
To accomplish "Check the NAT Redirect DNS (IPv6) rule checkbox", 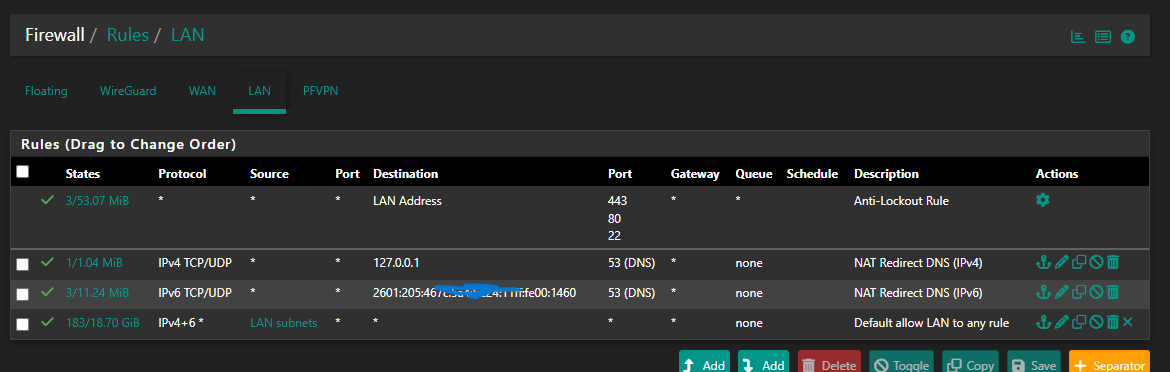I will coord(22,294).
